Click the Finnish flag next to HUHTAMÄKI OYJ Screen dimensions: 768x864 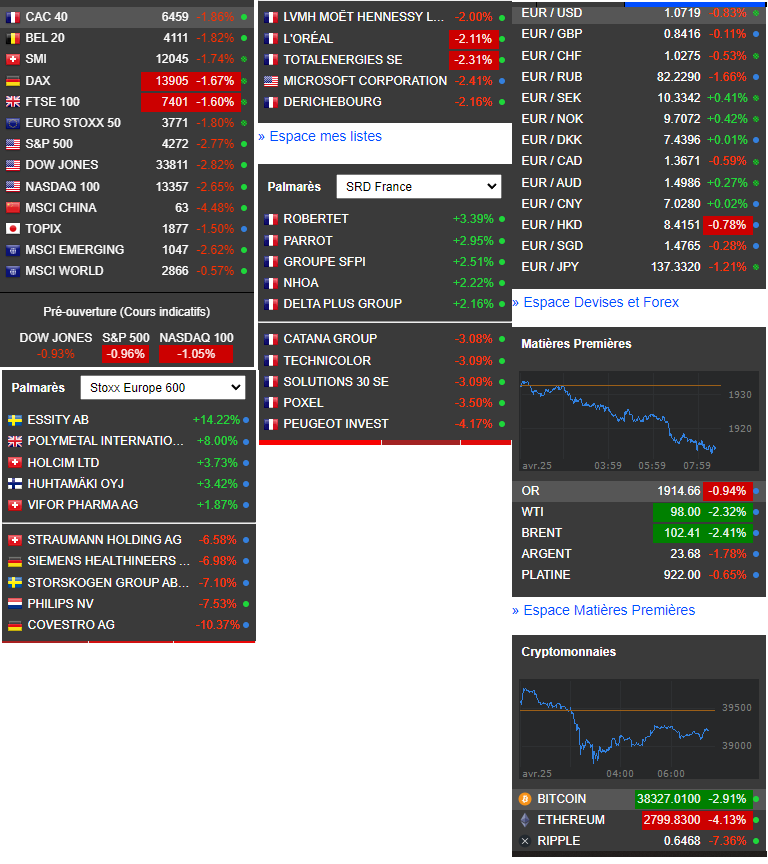(15, 484)
